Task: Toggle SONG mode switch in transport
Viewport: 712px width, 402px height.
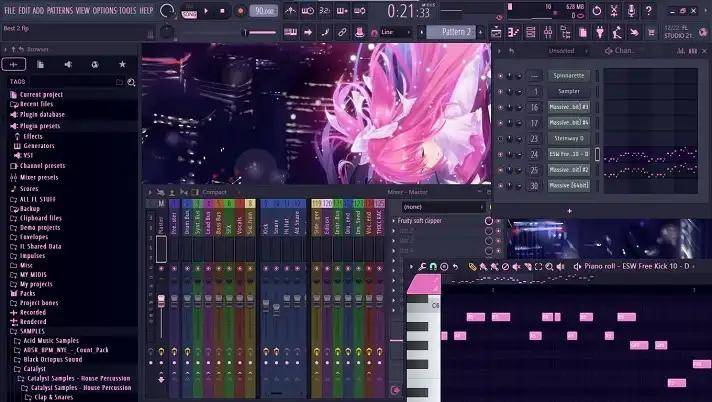Action: [189, 11]
